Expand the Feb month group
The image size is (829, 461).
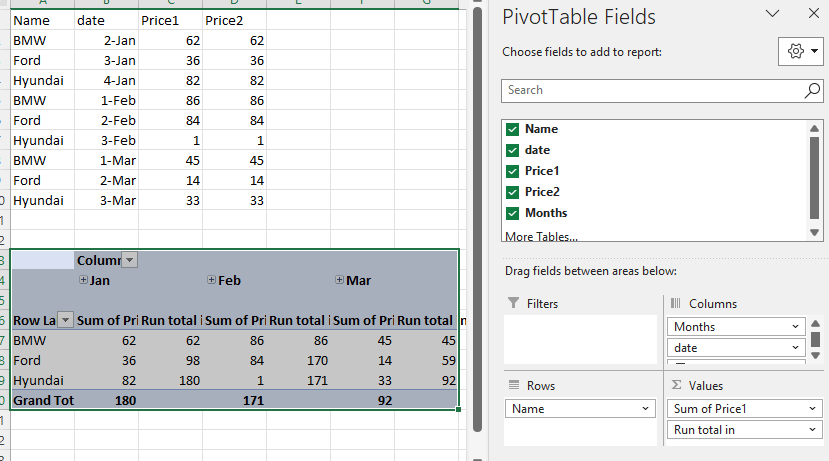(x=211, y=280)
